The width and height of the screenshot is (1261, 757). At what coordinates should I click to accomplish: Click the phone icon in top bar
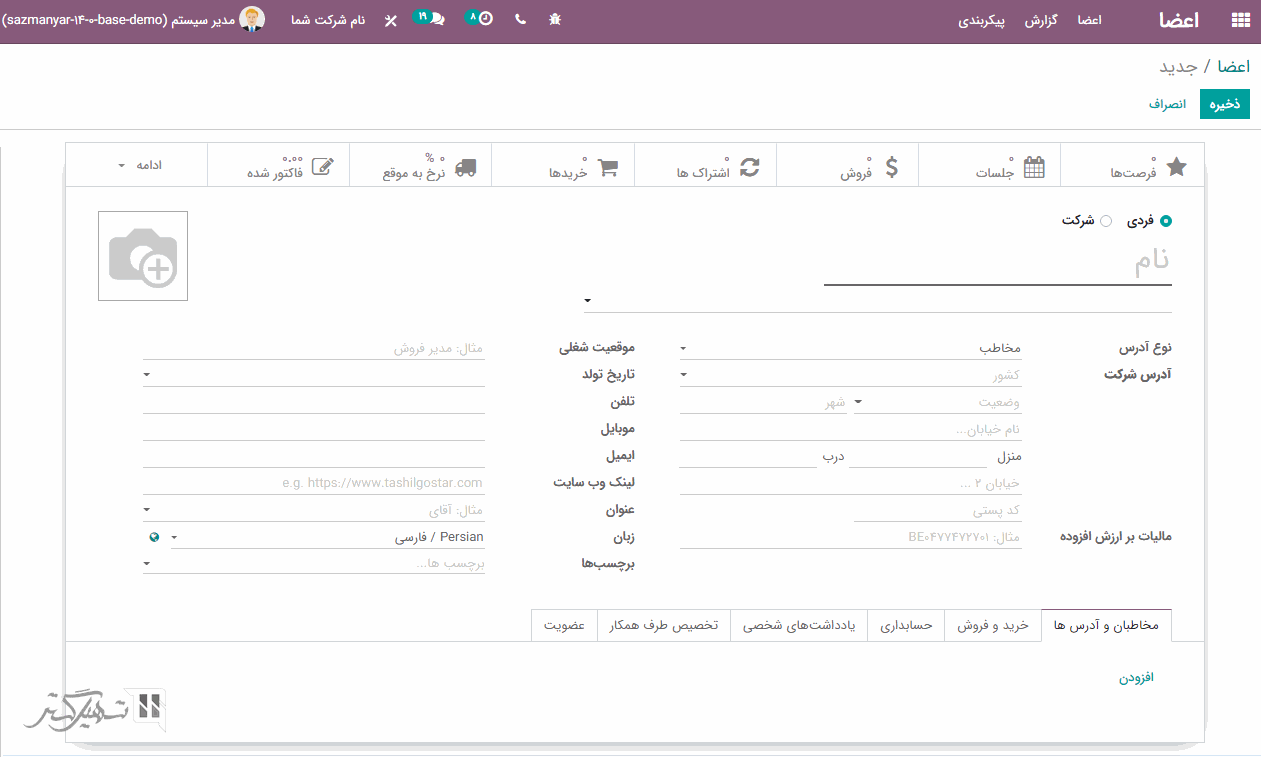coord(520,20)
